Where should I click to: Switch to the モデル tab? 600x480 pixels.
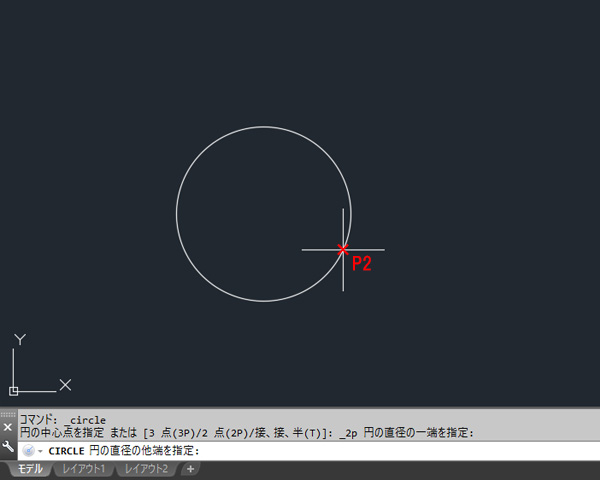(x=29, y=469)
